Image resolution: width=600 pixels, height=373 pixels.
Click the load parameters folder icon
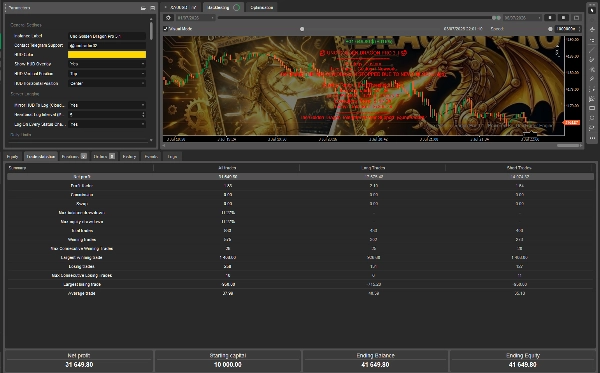(143, 8)
